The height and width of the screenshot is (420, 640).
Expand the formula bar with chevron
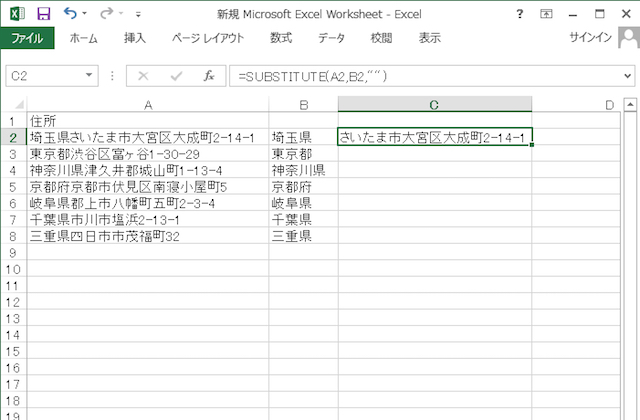(628, 76)
